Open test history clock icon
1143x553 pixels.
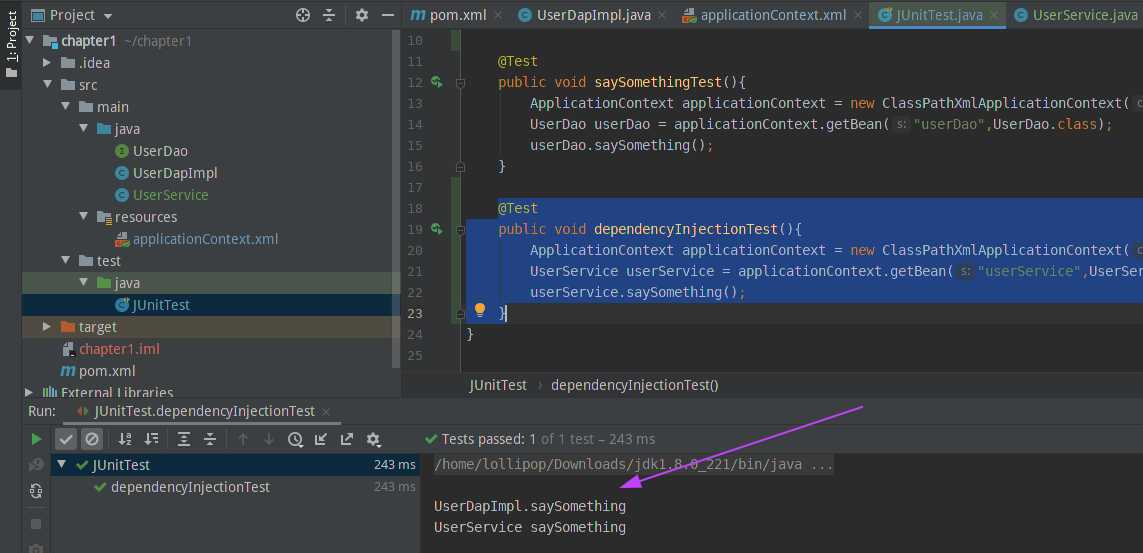pyautogui.click(x=294, y=439)
